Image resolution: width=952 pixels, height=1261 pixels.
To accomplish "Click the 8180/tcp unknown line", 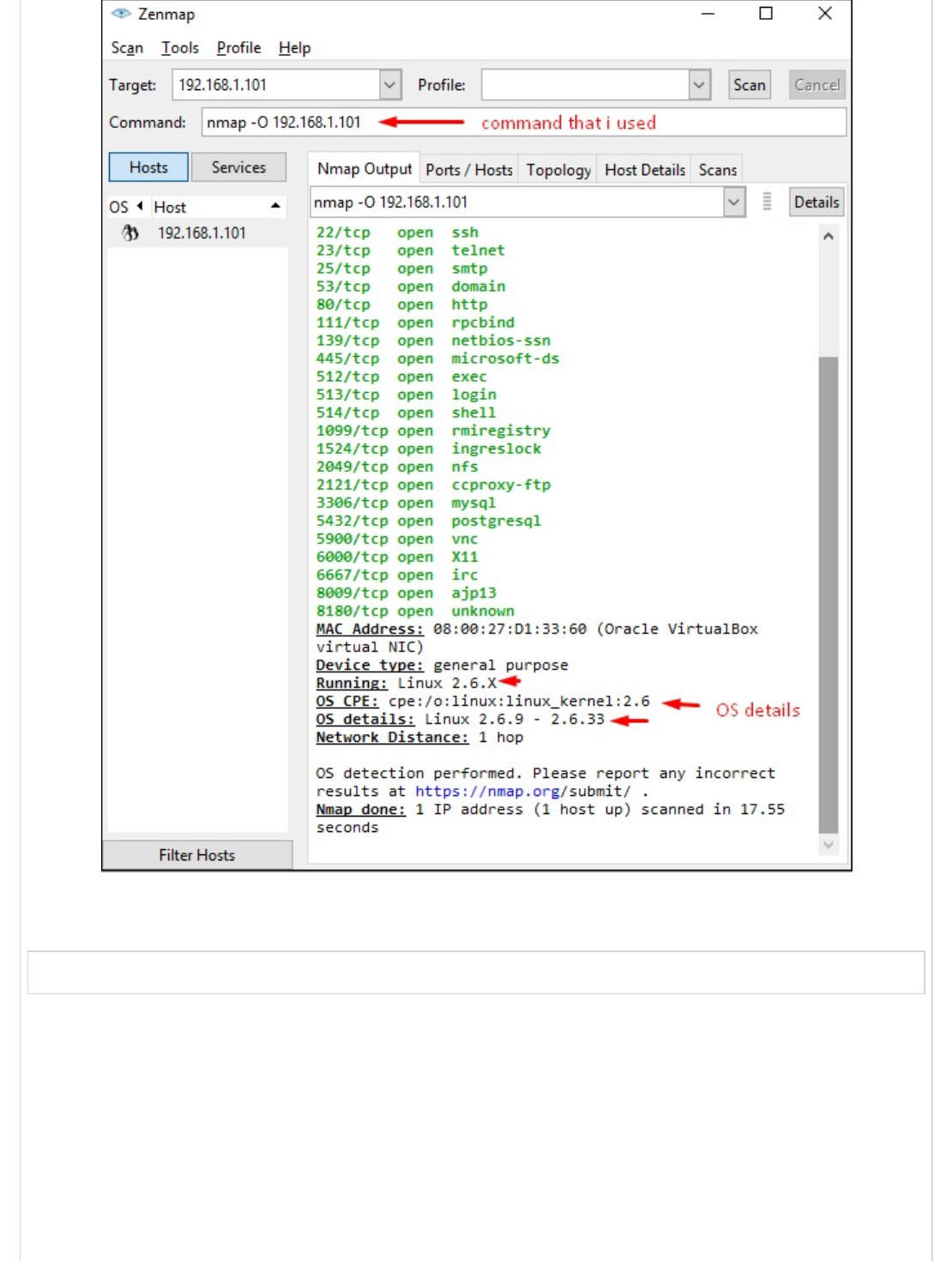I will [x=415, y=611].
